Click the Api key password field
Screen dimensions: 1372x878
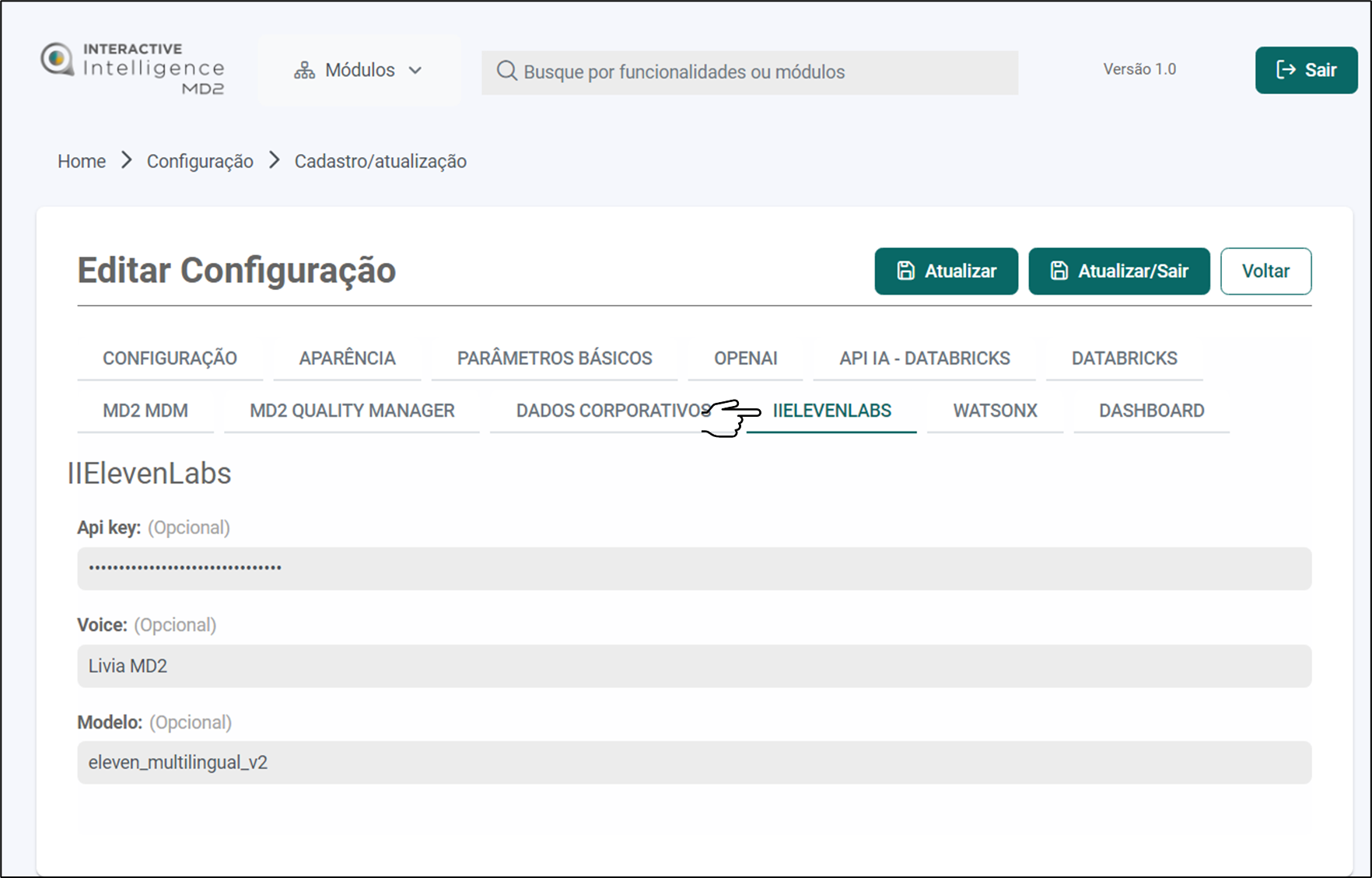[x=694, y=568]
